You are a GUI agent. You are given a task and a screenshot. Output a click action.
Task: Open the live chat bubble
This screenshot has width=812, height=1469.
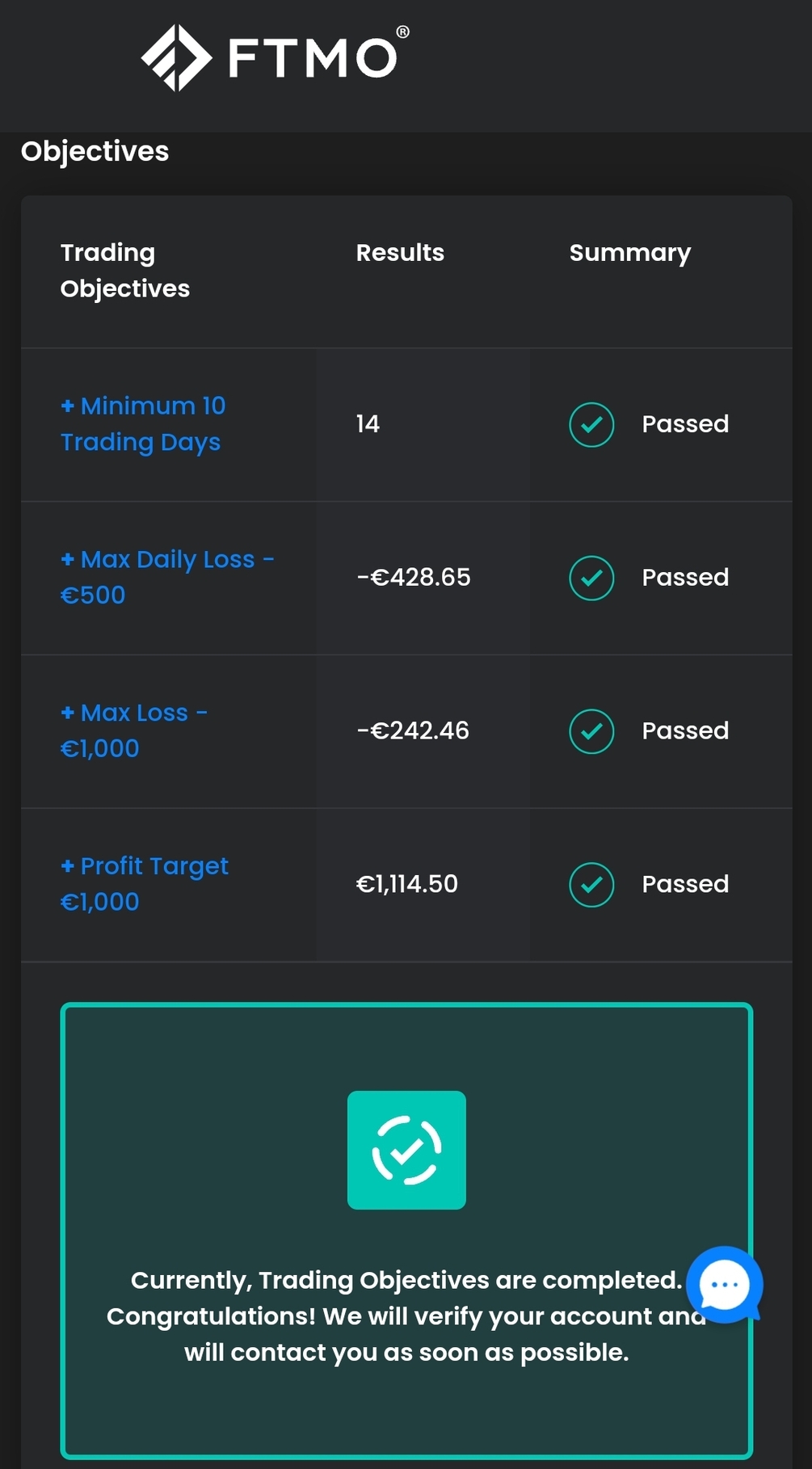[x=724, y=1284]
